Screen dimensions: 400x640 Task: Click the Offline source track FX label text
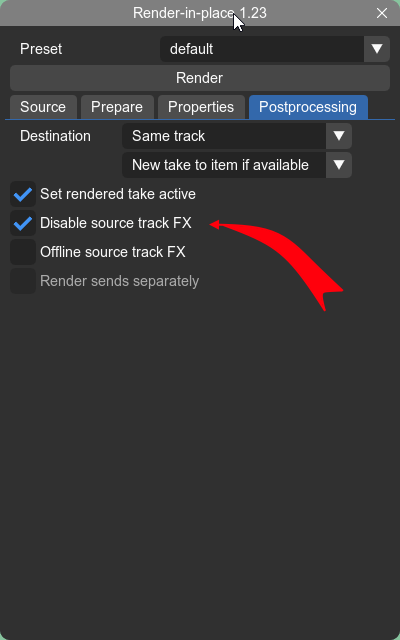[x=113, y=252]
